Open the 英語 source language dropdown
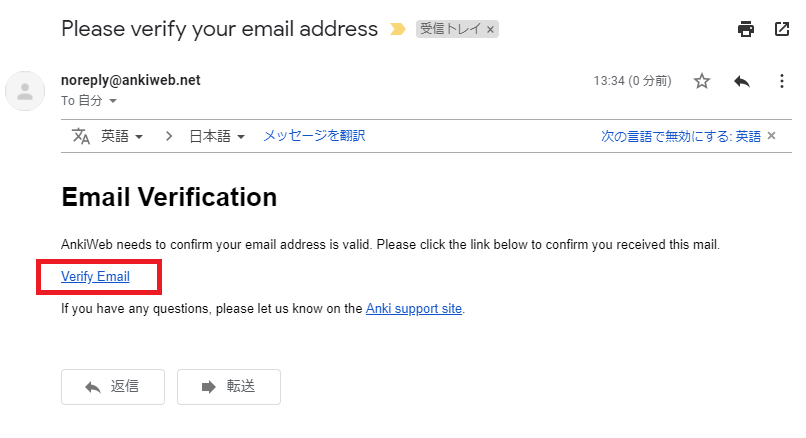 122,136
